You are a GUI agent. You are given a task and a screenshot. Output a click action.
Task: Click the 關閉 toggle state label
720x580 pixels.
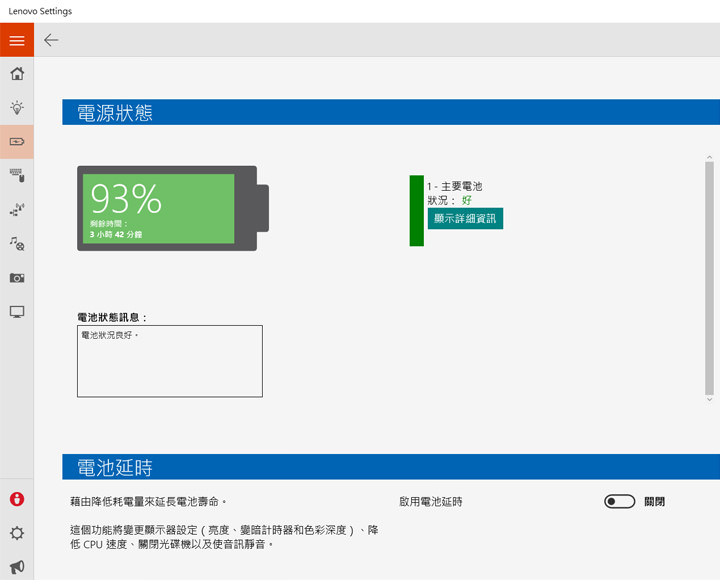[x=654, y=501]
